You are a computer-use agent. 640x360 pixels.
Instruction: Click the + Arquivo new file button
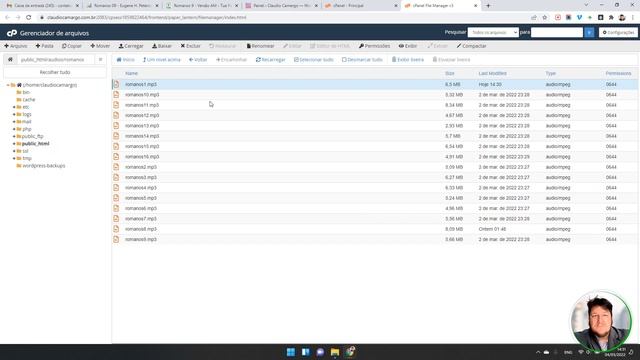pyautogui.click(x=16, y=46)
